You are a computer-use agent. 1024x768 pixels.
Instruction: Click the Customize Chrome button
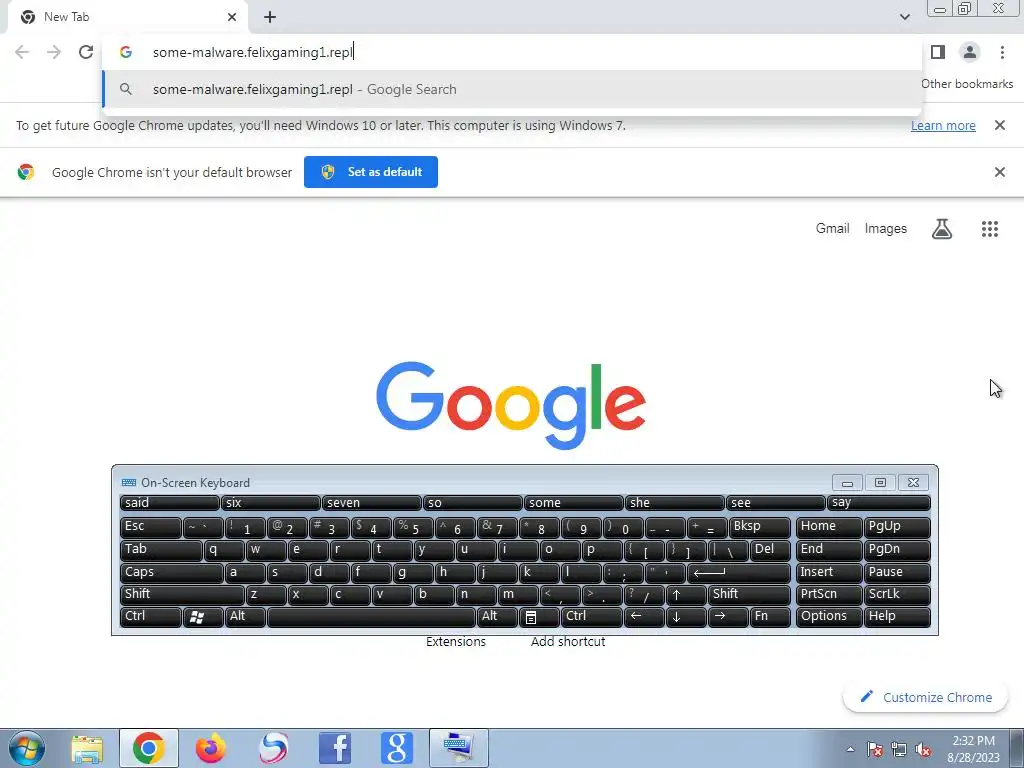[926, 697]
